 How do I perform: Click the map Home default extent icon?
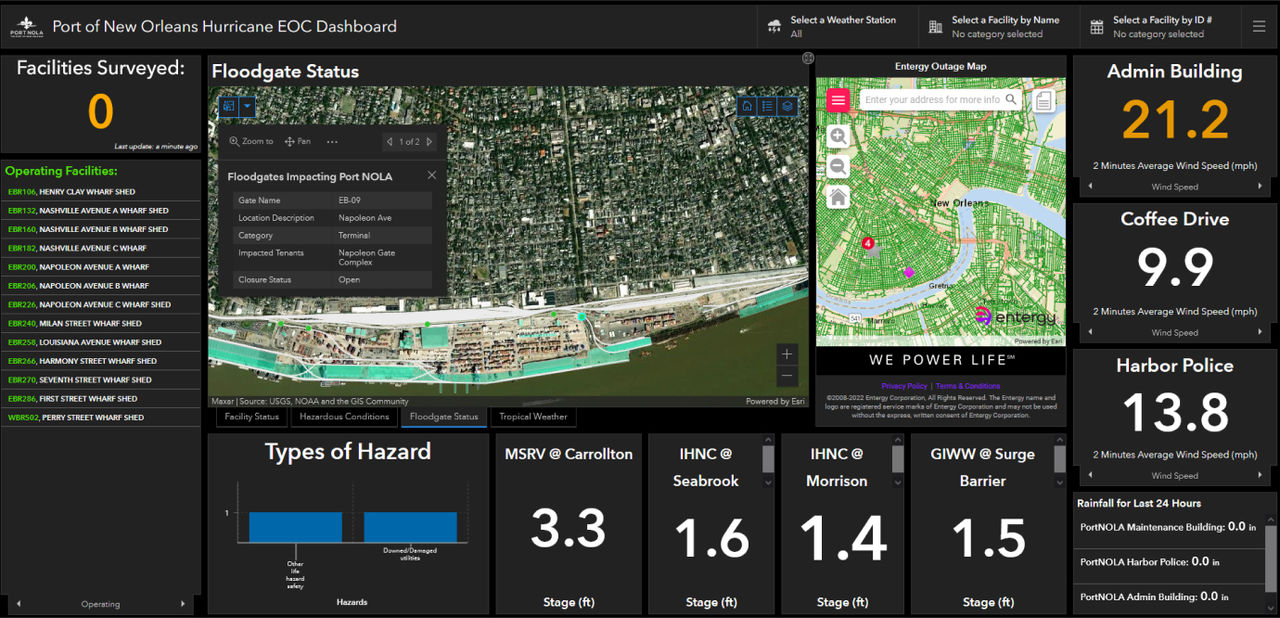pos(747,106)
